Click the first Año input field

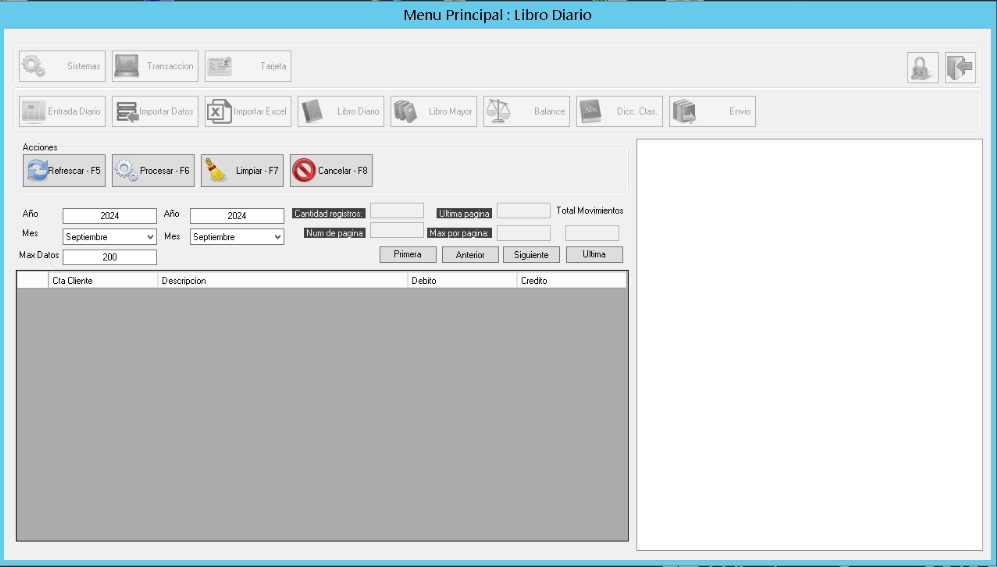[x=109, y=215]
